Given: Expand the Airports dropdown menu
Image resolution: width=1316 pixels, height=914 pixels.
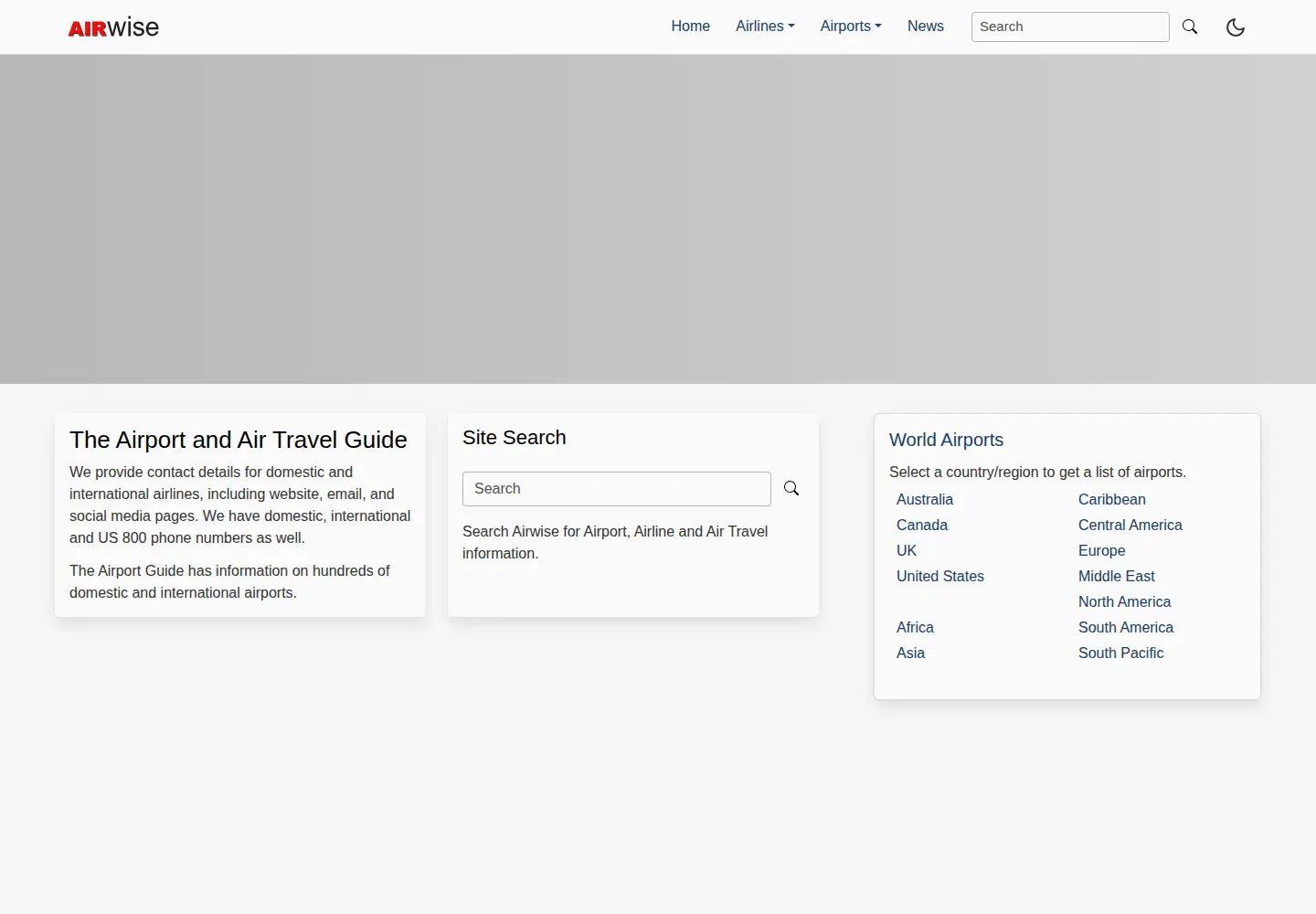Looking at the screenshot, I should pos(851,27).
